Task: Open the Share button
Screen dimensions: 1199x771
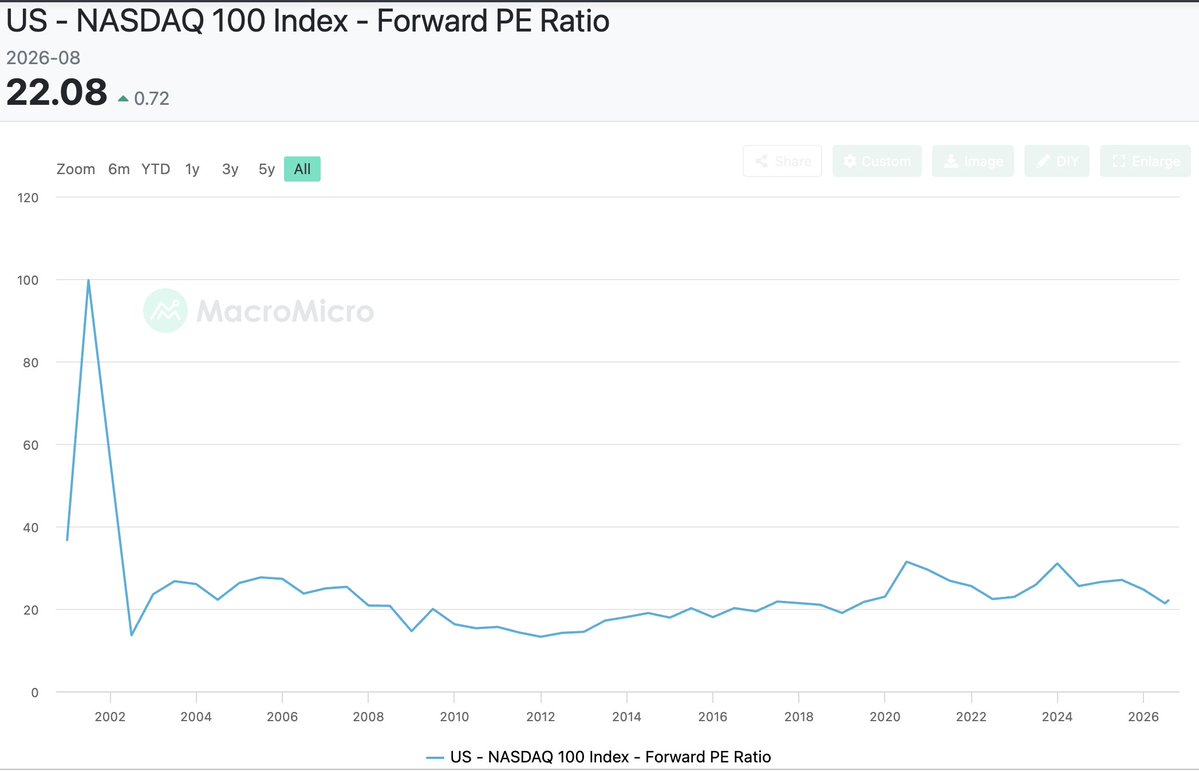Action: pyautogui.click(x=782, y=161)
